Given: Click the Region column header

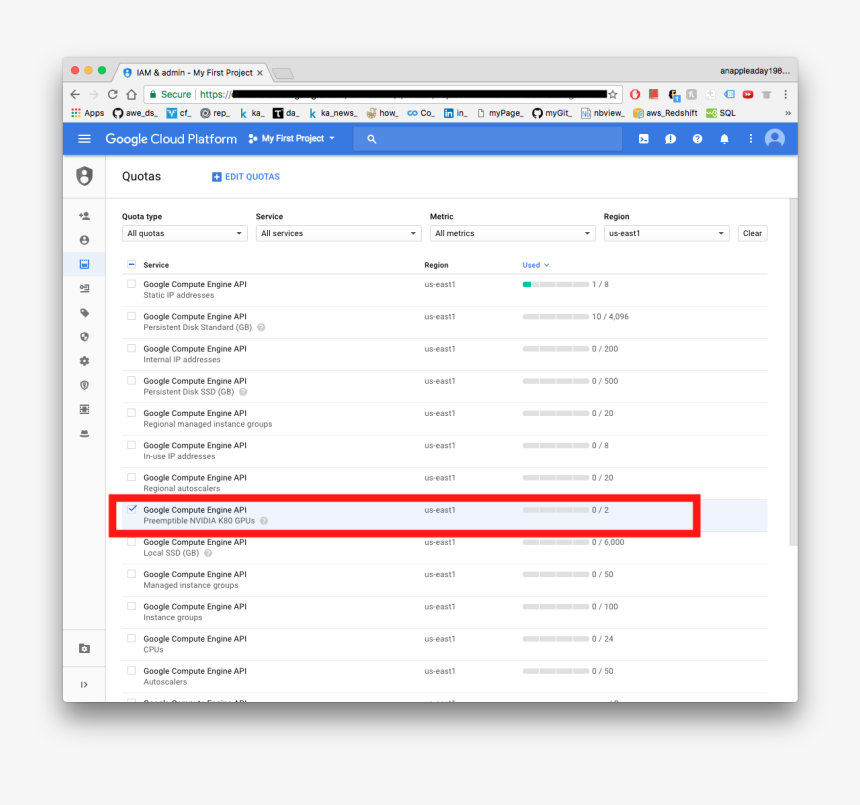Looking at the screenshot, I should [436, 265].
